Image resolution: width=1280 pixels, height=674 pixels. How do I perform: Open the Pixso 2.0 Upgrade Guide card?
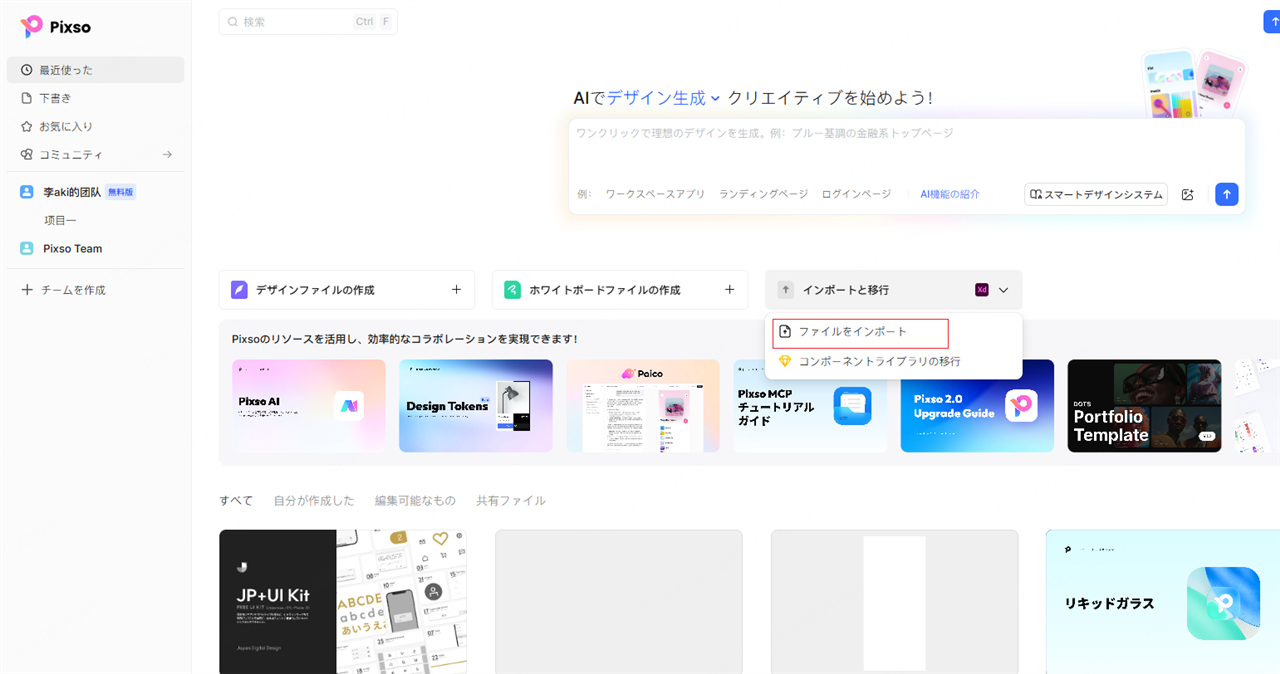(977, 406)
